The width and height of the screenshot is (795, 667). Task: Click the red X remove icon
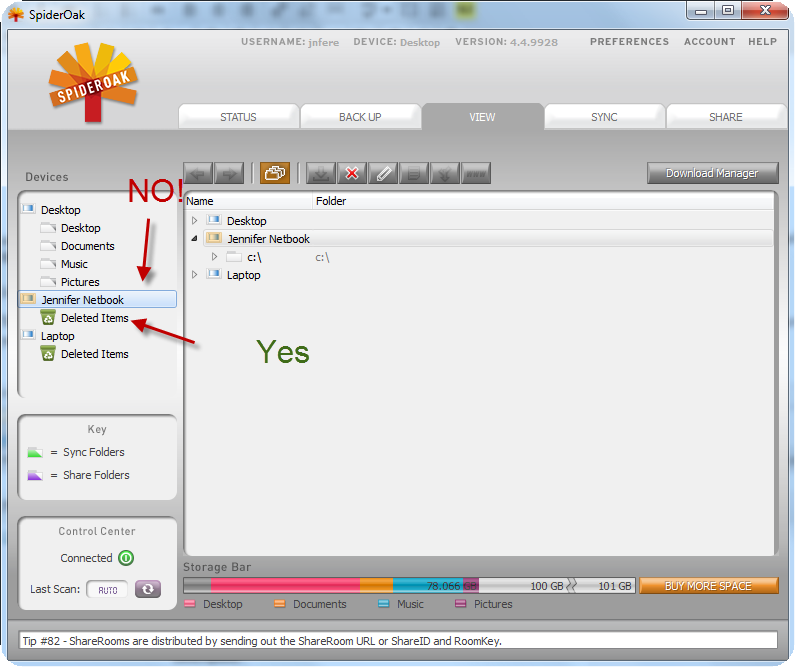(x=352, y=174)
